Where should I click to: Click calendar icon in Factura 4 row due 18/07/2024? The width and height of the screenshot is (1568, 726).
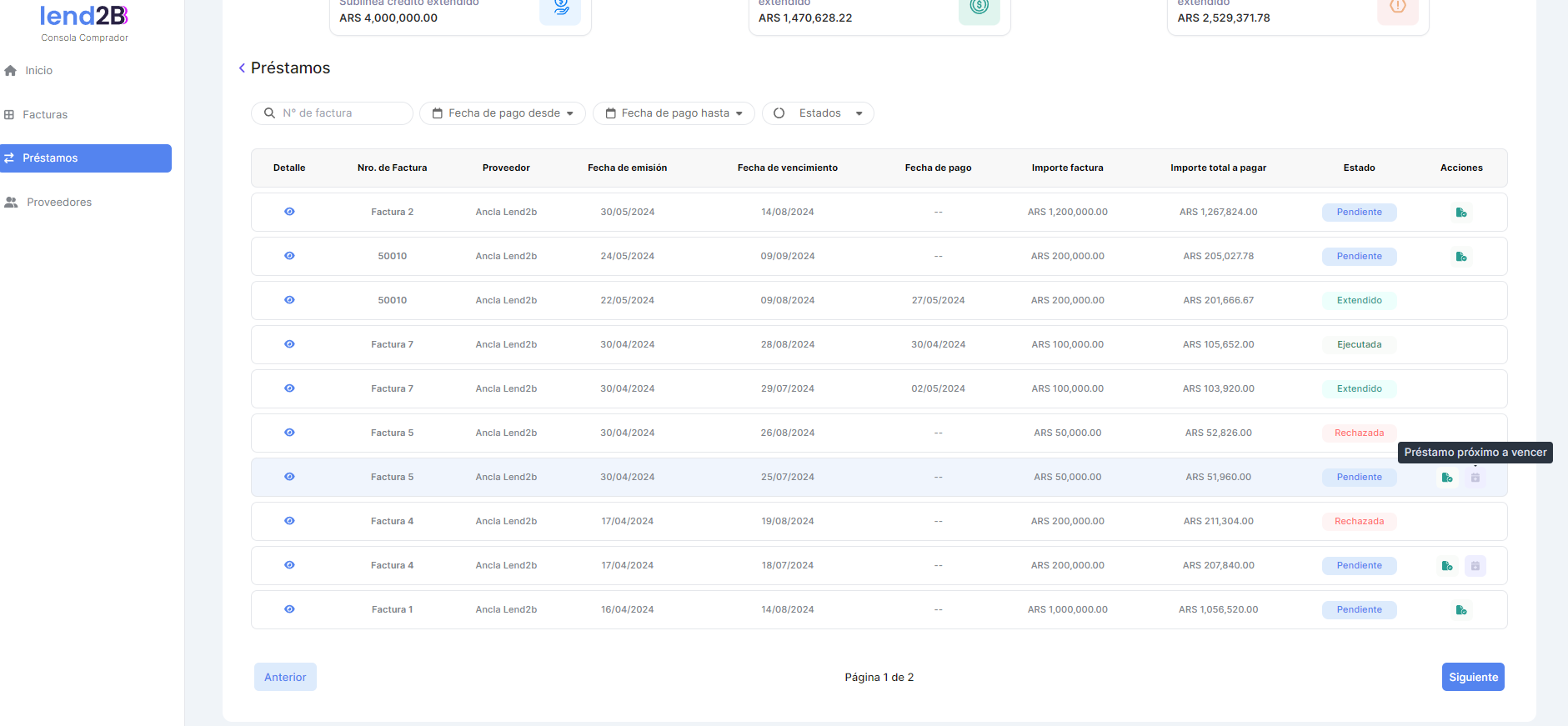click(1475, 566)
